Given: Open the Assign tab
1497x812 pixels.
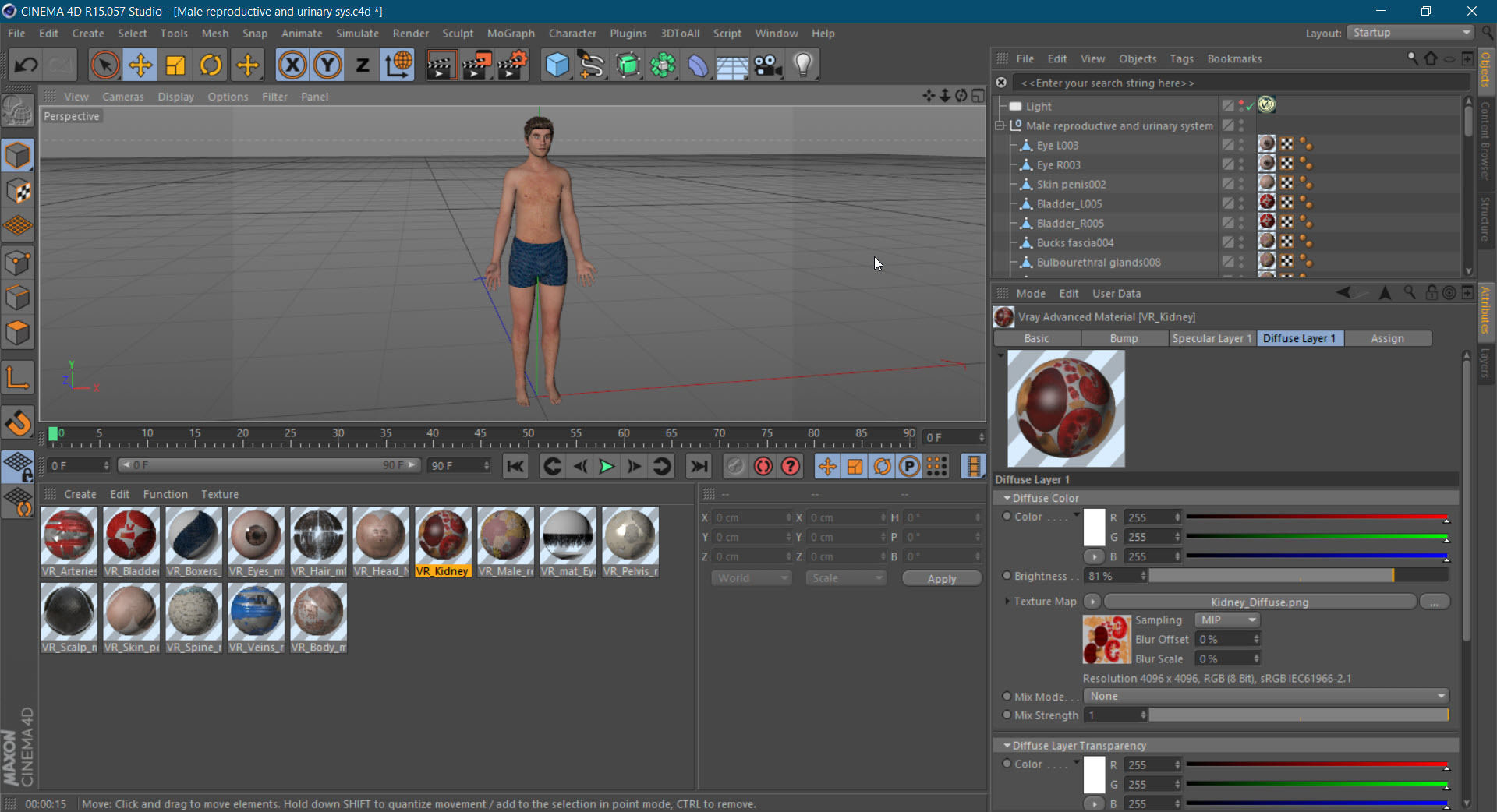Looking at the screenshot, I should pos(1387,338).
